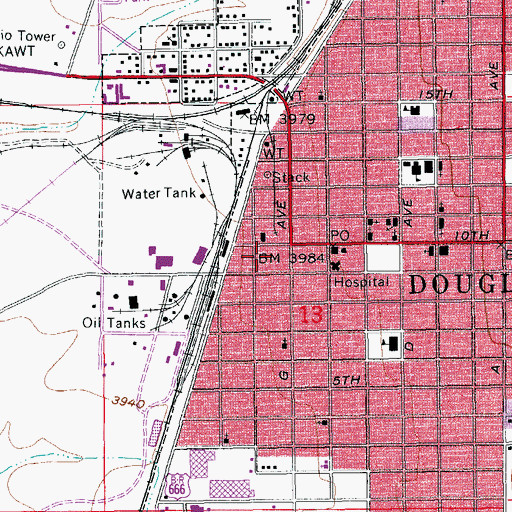Click the school flag building near 15TH
Viewport: 512px width, 512px height.
point(413,110)
